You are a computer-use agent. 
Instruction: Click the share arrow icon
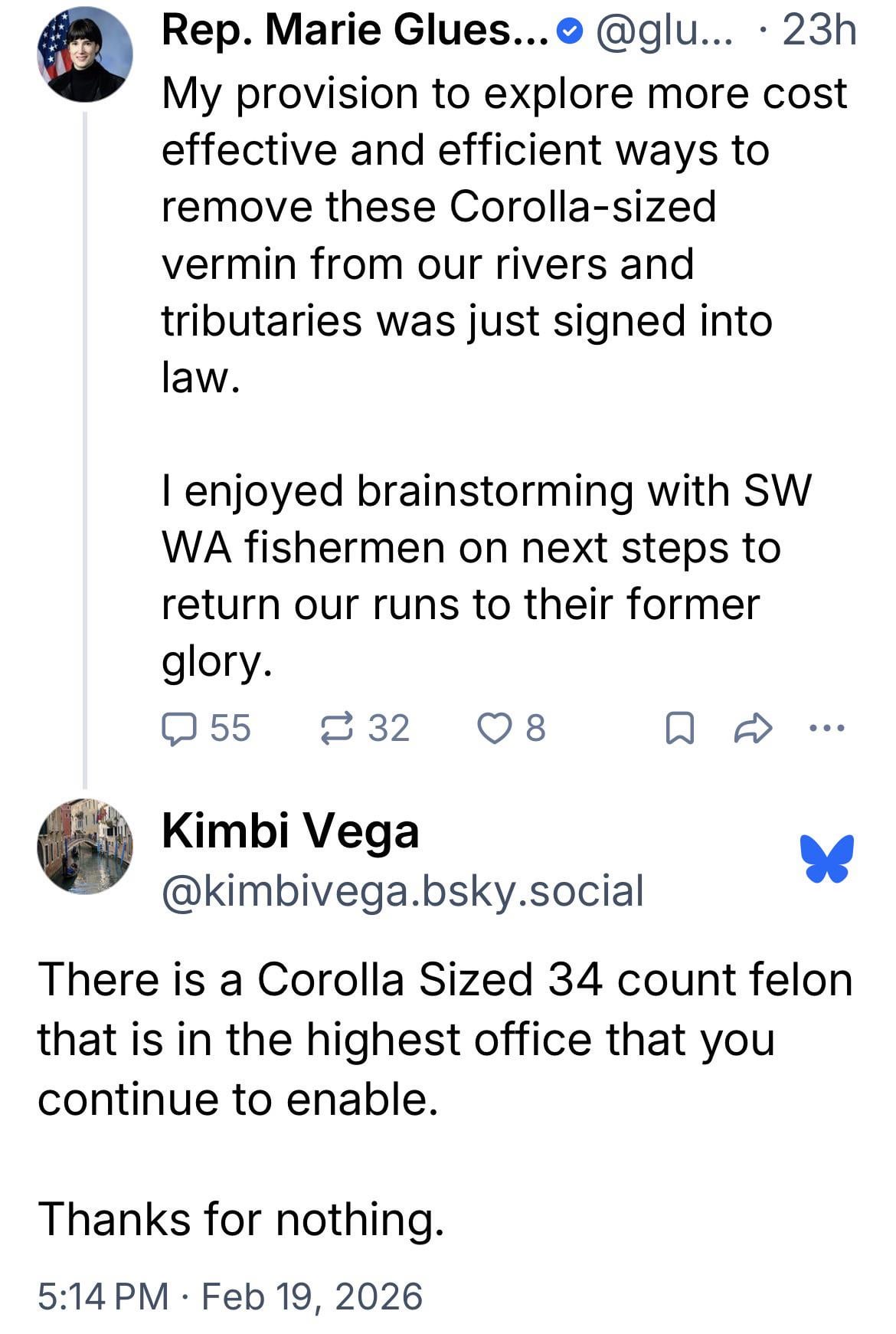(x=751, y=728)
